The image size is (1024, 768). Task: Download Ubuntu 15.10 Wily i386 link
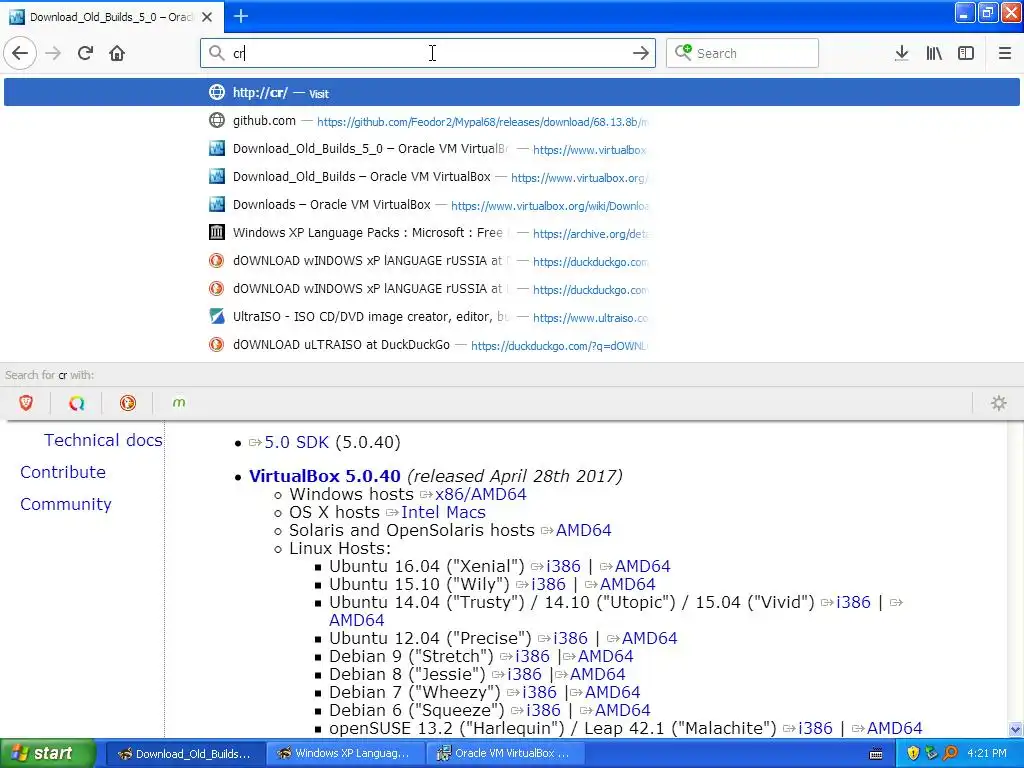548,584
